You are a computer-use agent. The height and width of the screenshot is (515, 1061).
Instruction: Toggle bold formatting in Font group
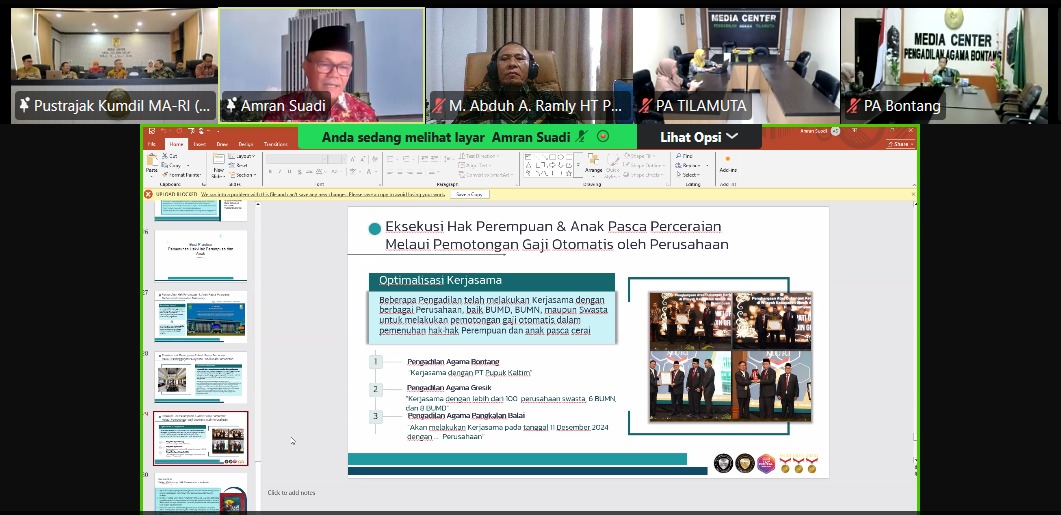(x=271, y=171)
